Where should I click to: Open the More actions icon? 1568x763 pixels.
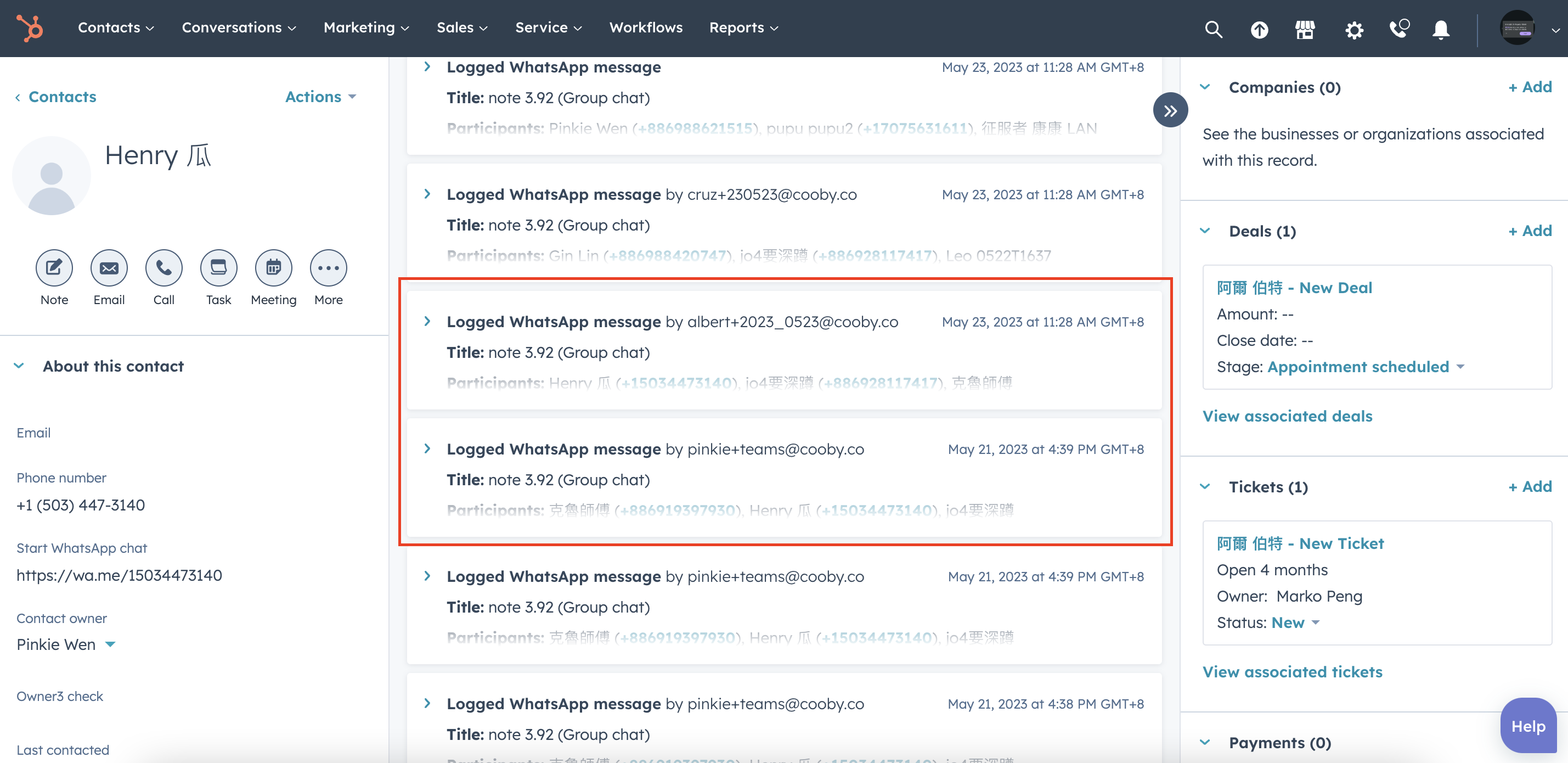(328, 268)
